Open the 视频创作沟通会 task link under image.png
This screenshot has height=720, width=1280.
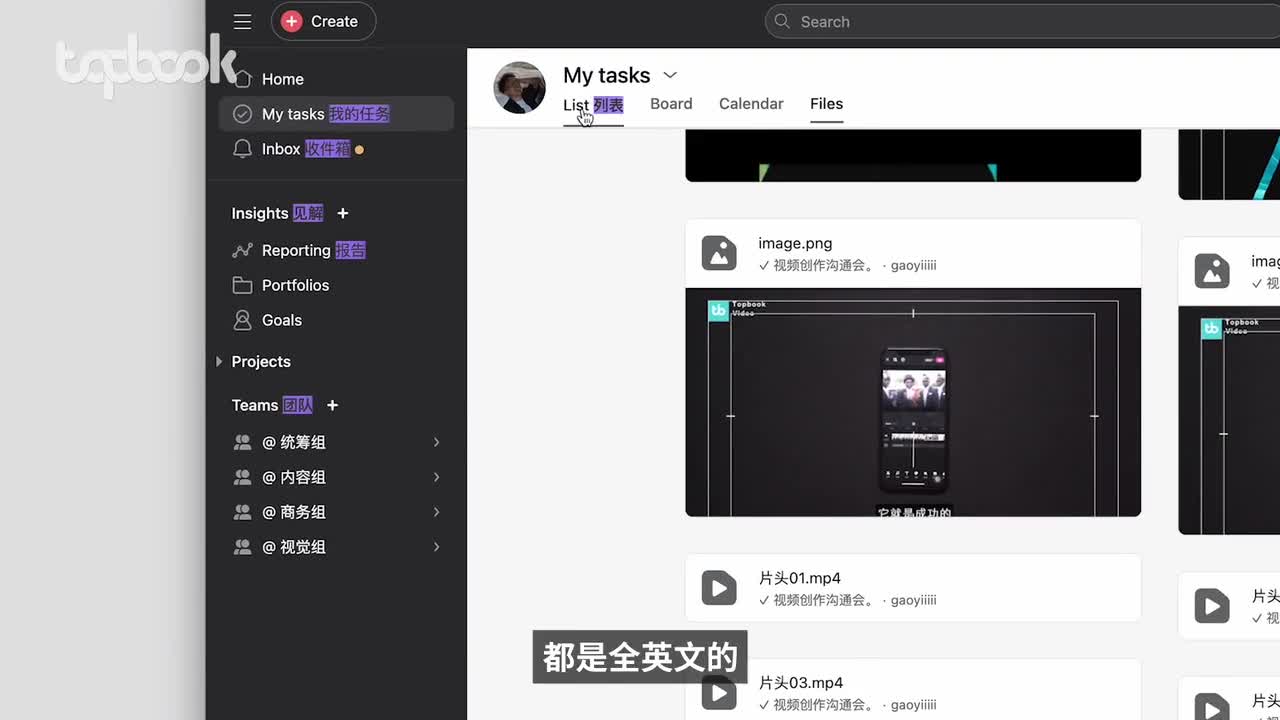point(822,266)
